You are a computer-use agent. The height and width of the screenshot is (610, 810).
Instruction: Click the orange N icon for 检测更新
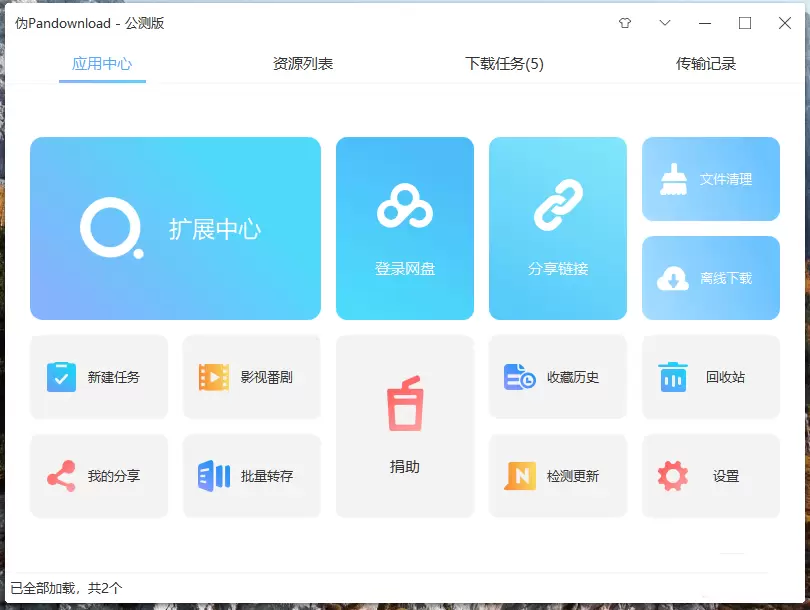click(x=520, y=476)
